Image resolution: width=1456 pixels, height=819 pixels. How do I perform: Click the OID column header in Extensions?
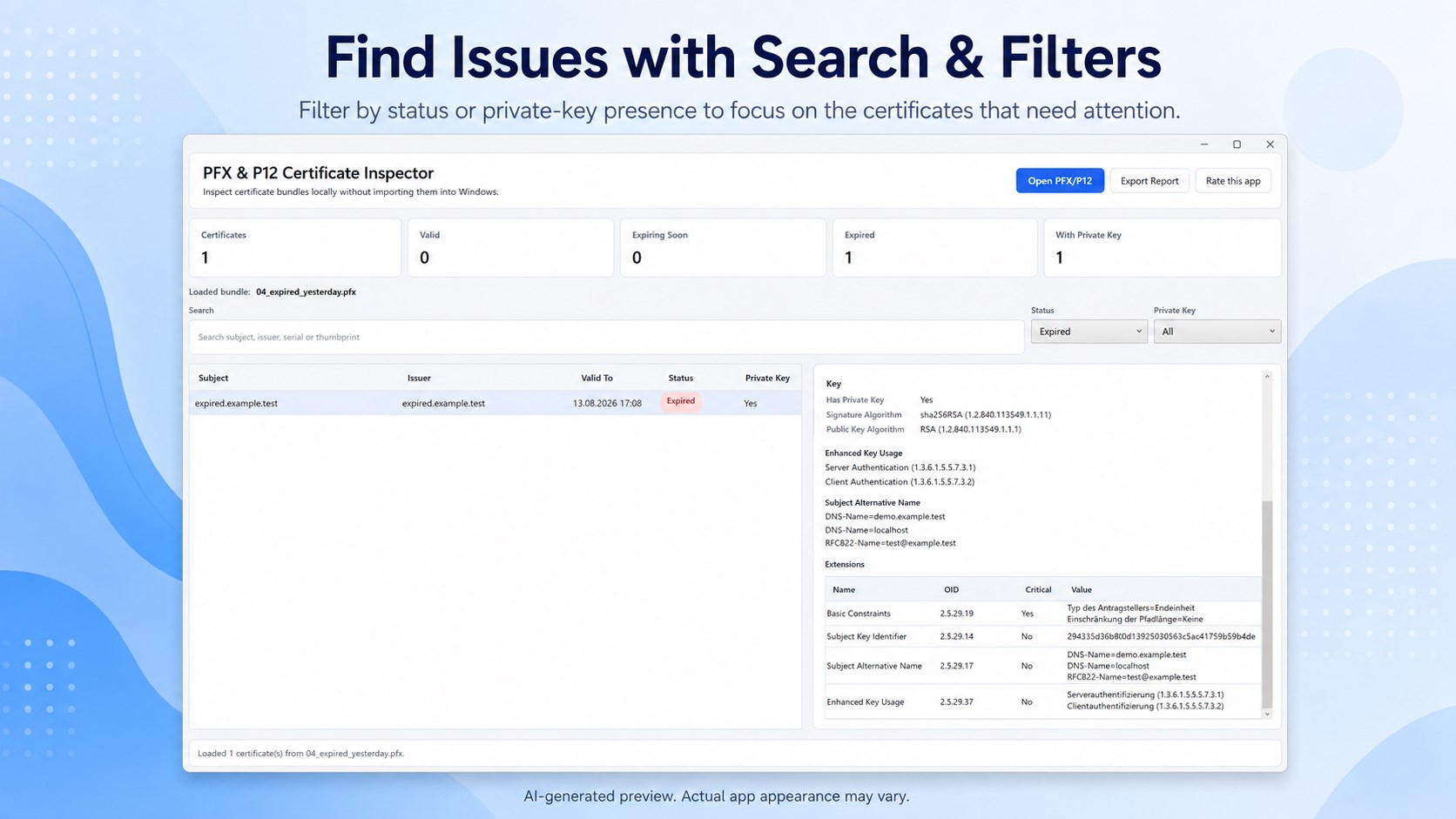click(951, 589)
